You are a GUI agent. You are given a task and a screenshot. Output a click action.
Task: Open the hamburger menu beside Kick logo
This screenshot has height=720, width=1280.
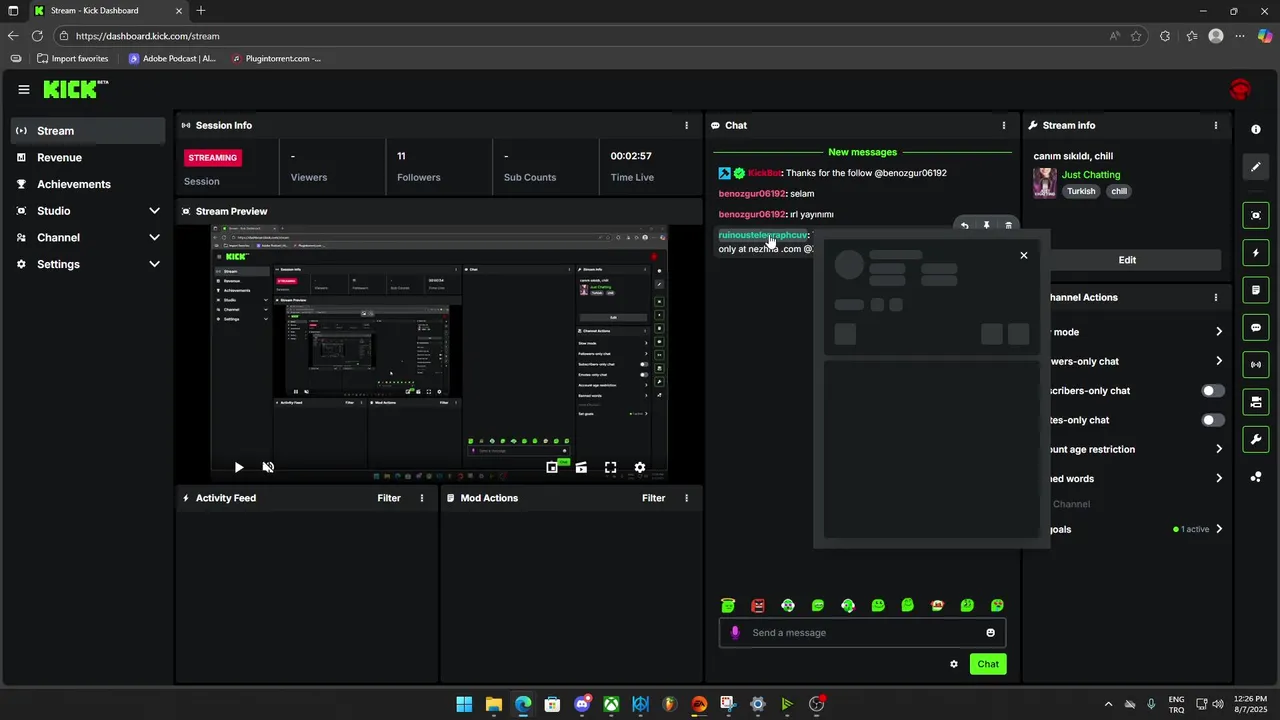coord(24,89)
